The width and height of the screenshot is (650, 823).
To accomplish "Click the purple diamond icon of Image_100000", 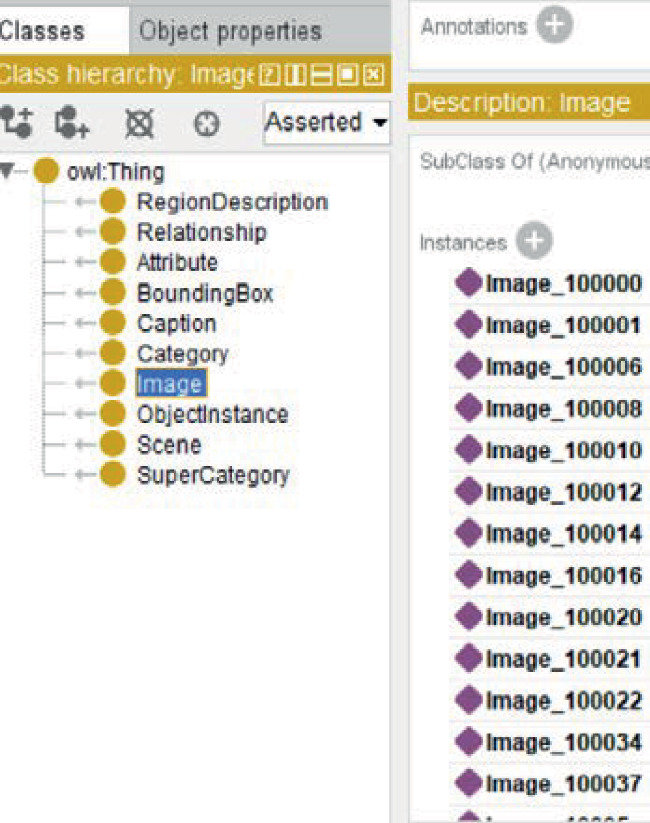I will pyautogui.click(x=468, y=282).
